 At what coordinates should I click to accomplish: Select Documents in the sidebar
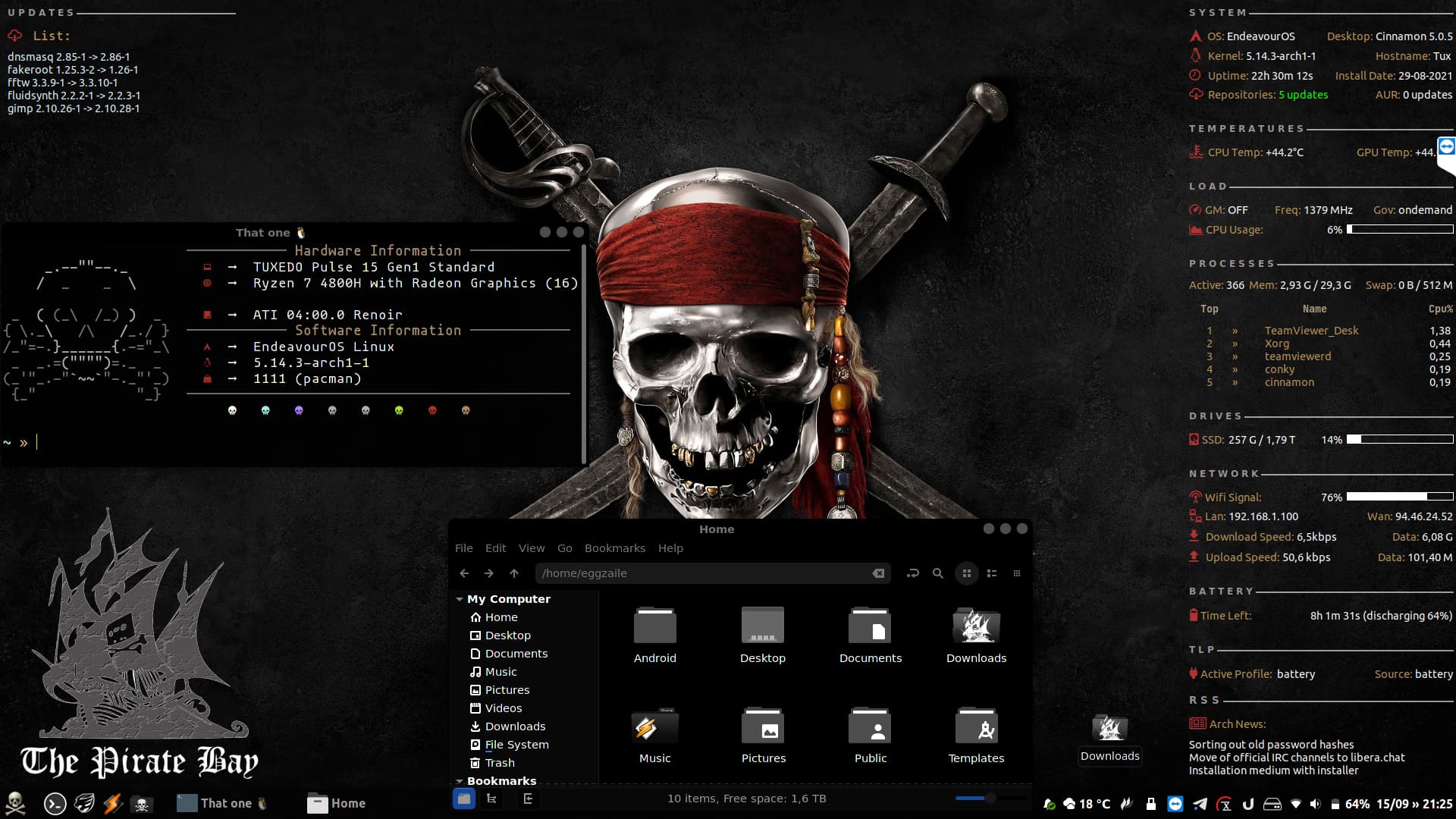tap(523, 654)
